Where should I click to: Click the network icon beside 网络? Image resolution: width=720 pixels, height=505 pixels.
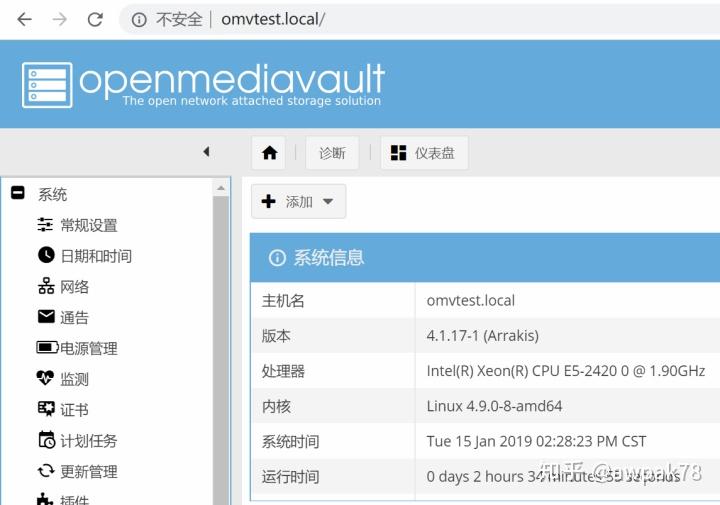point(46,286)
